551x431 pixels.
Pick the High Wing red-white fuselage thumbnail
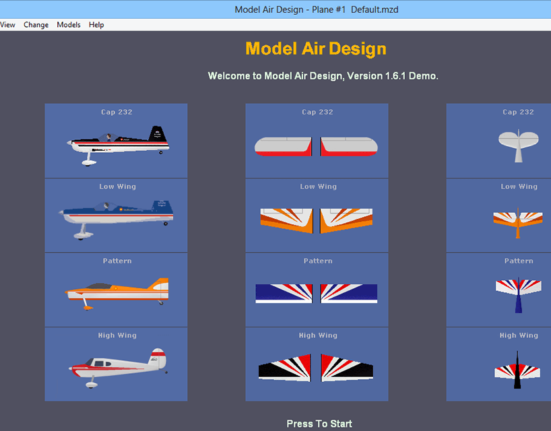coord(116,364)
